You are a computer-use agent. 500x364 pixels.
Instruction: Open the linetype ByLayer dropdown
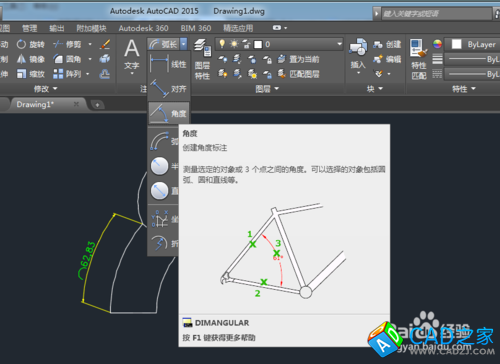[473, 74]
